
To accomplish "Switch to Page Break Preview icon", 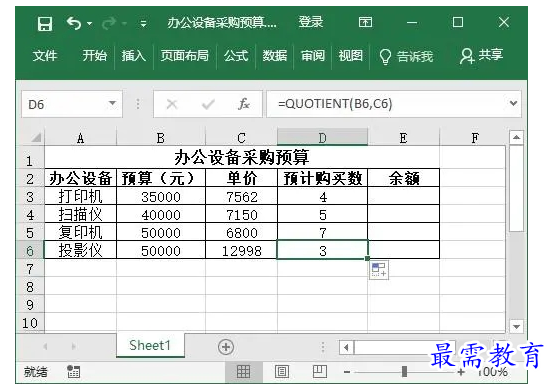I will (320, 371).
